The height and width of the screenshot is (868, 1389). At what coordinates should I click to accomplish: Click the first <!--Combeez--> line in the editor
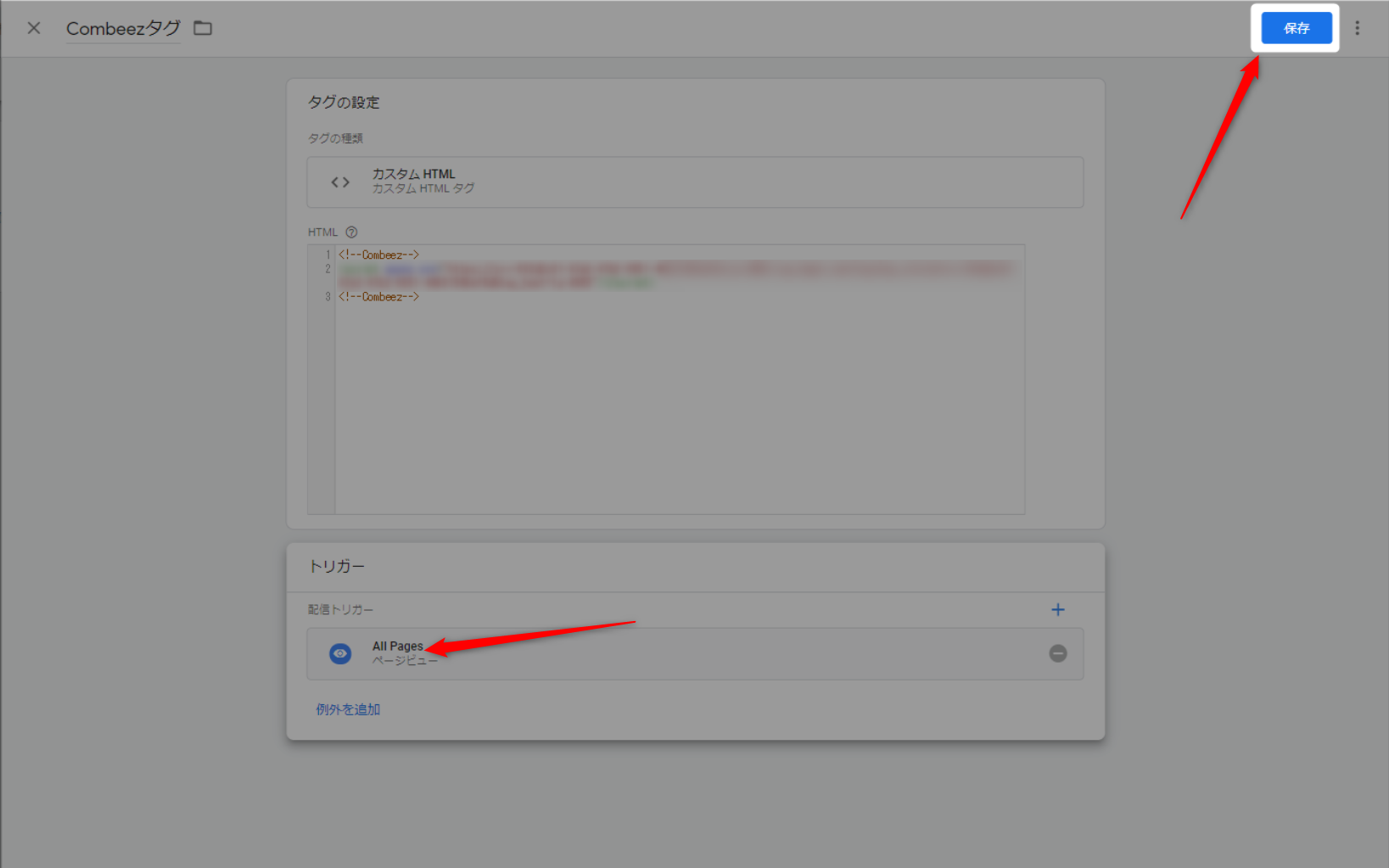[x=378, y=255]
